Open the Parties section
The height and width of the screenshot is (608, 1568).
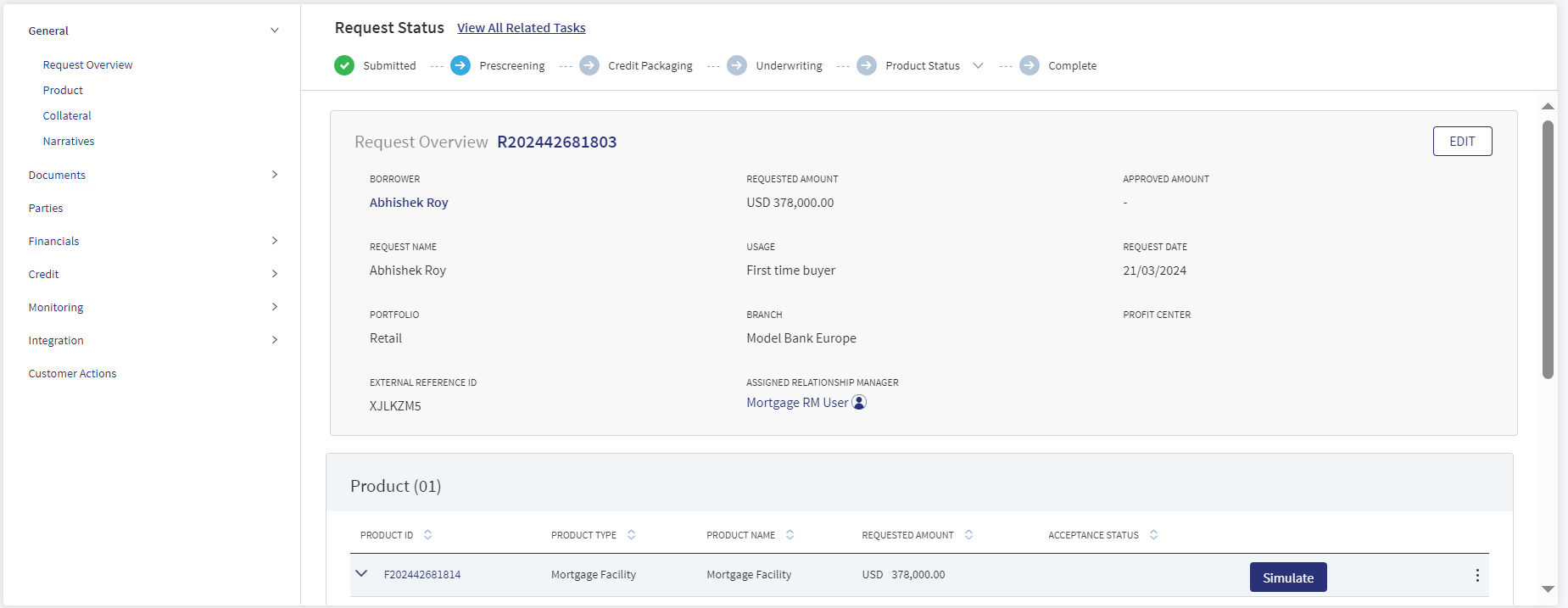click(46, 208)
